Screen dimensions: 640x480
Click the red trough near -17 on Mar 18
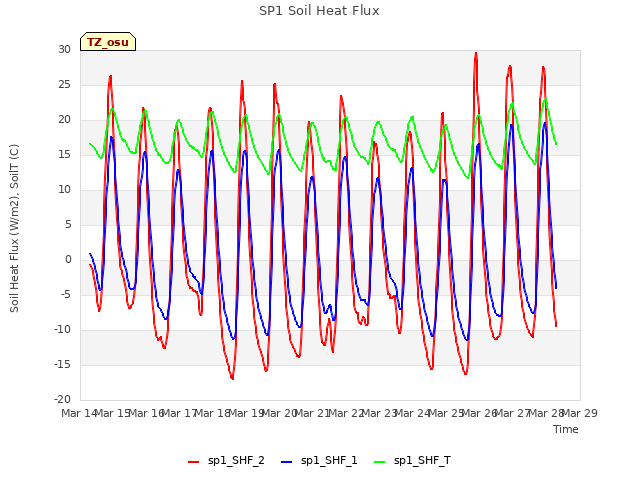(232, 378)
